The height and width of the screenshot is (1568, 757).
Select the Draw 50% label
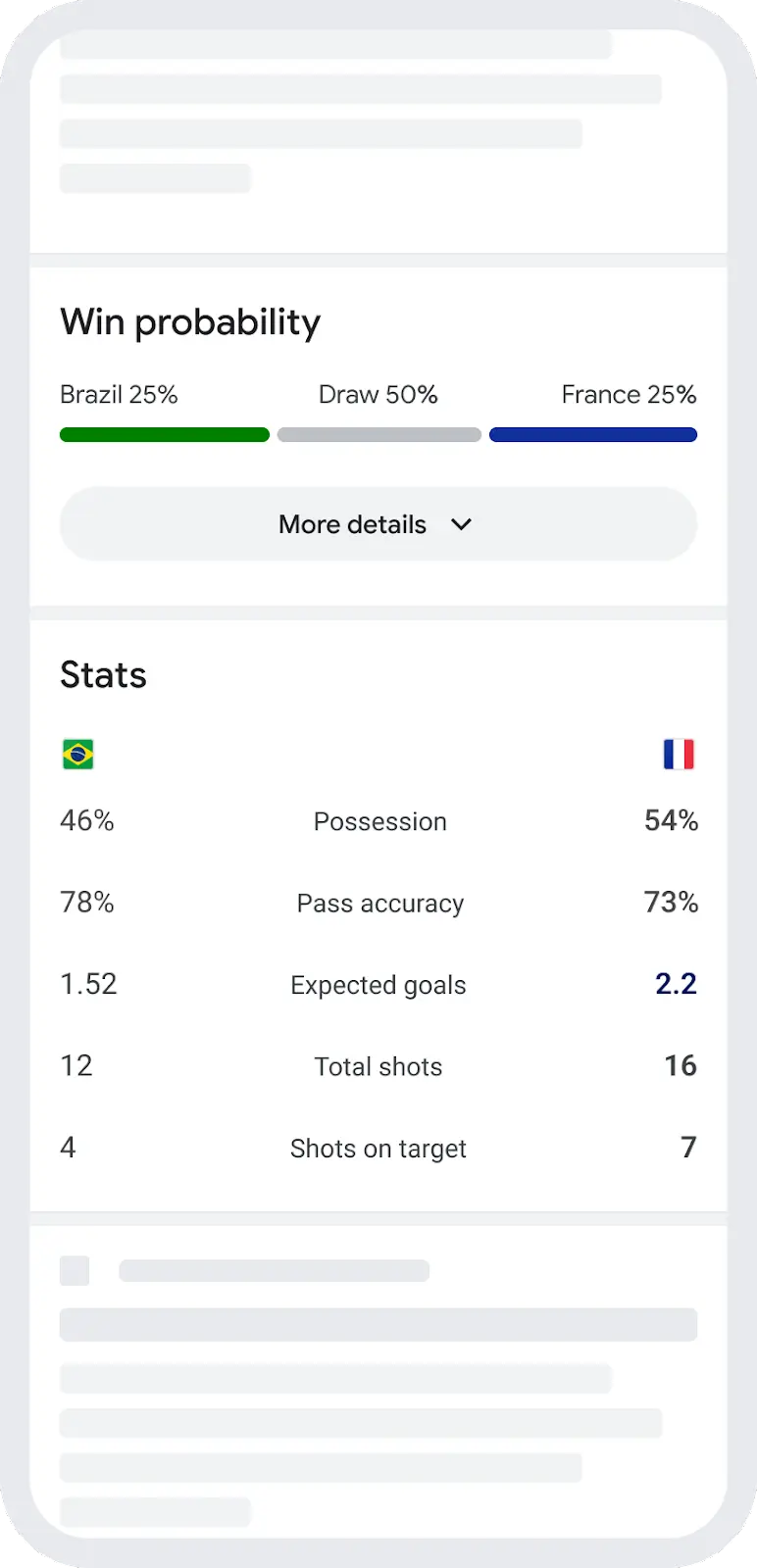click(x=378, y=395)
